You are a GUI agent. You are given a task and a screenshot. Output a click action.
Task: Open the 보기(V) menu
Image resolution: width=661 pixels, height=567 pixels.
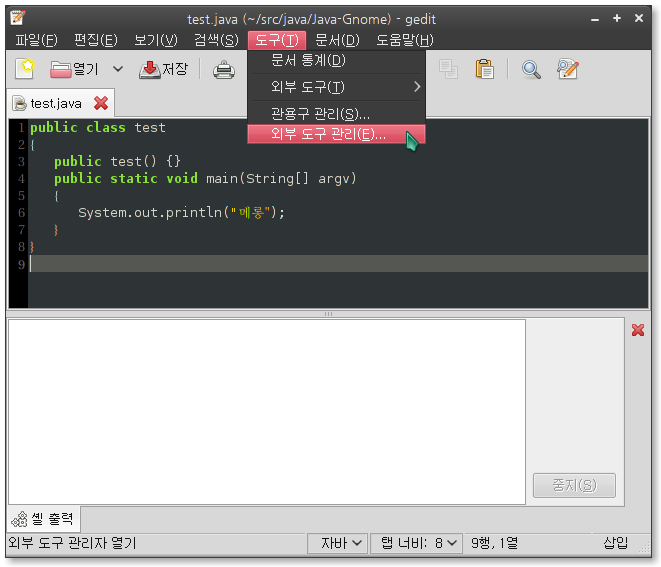(156, 40)
